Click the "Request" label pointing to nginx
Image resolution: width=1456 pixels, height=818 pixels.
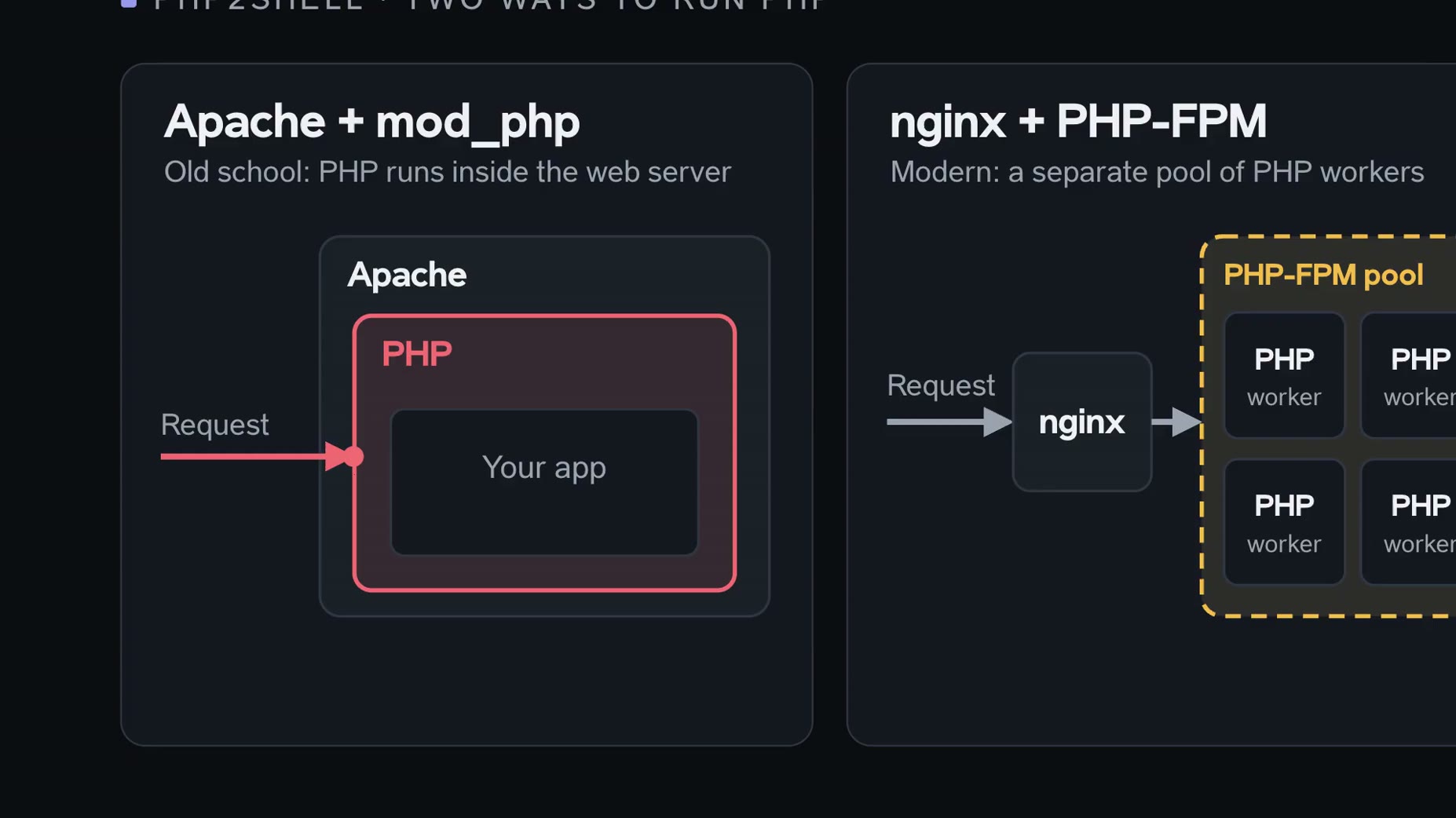coord(941,385)
